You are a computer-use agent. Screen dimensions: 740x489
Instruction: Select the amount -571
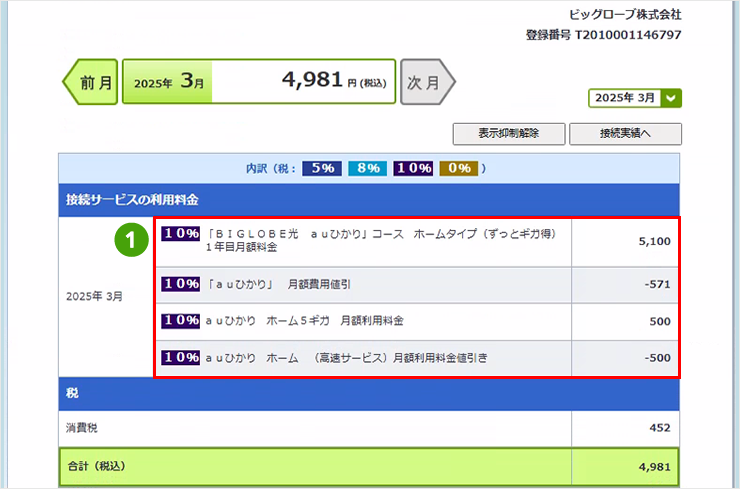point(657,284)
